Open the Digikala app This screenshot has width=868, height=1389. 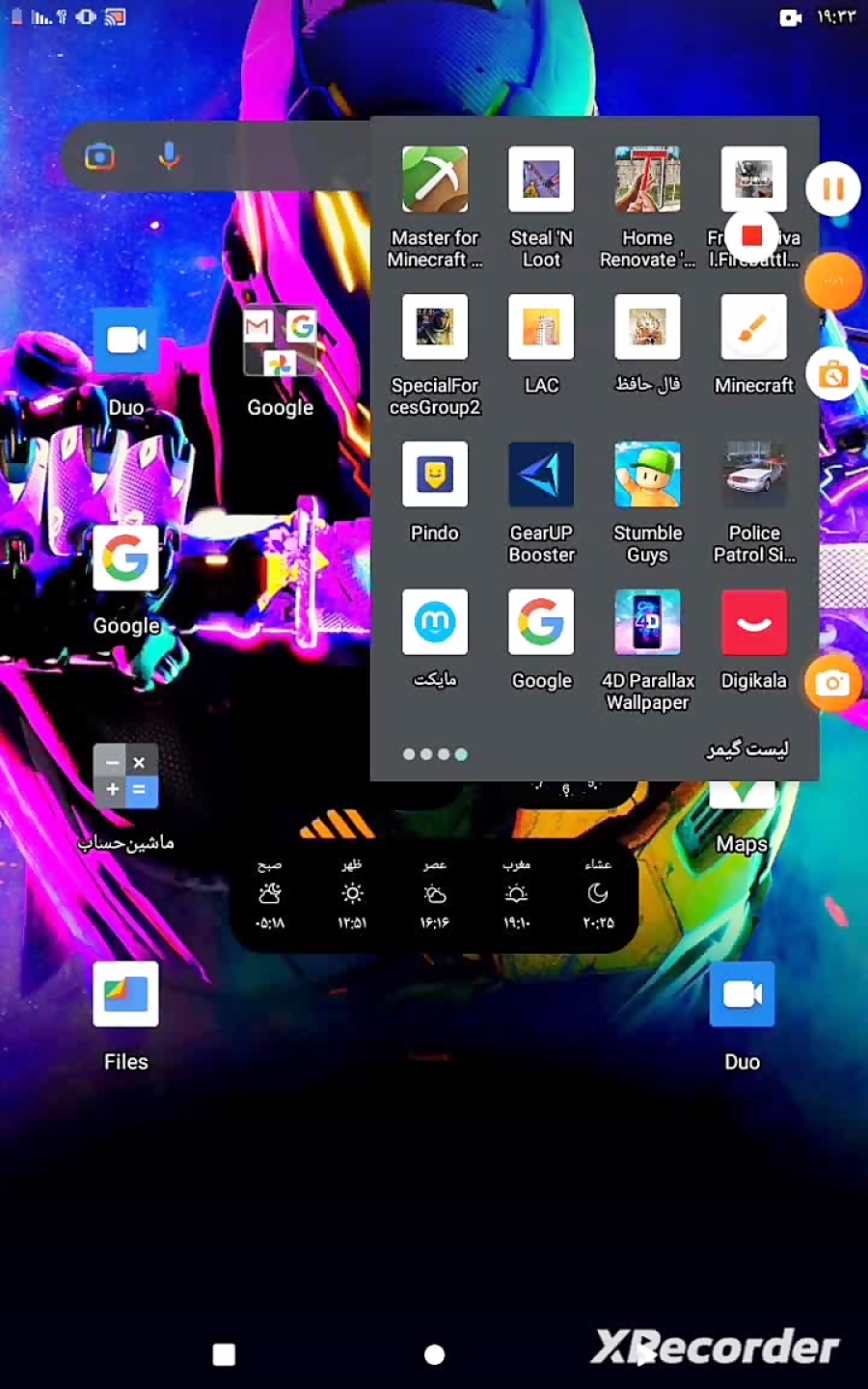pyautogui.click(x=754, y=622)
